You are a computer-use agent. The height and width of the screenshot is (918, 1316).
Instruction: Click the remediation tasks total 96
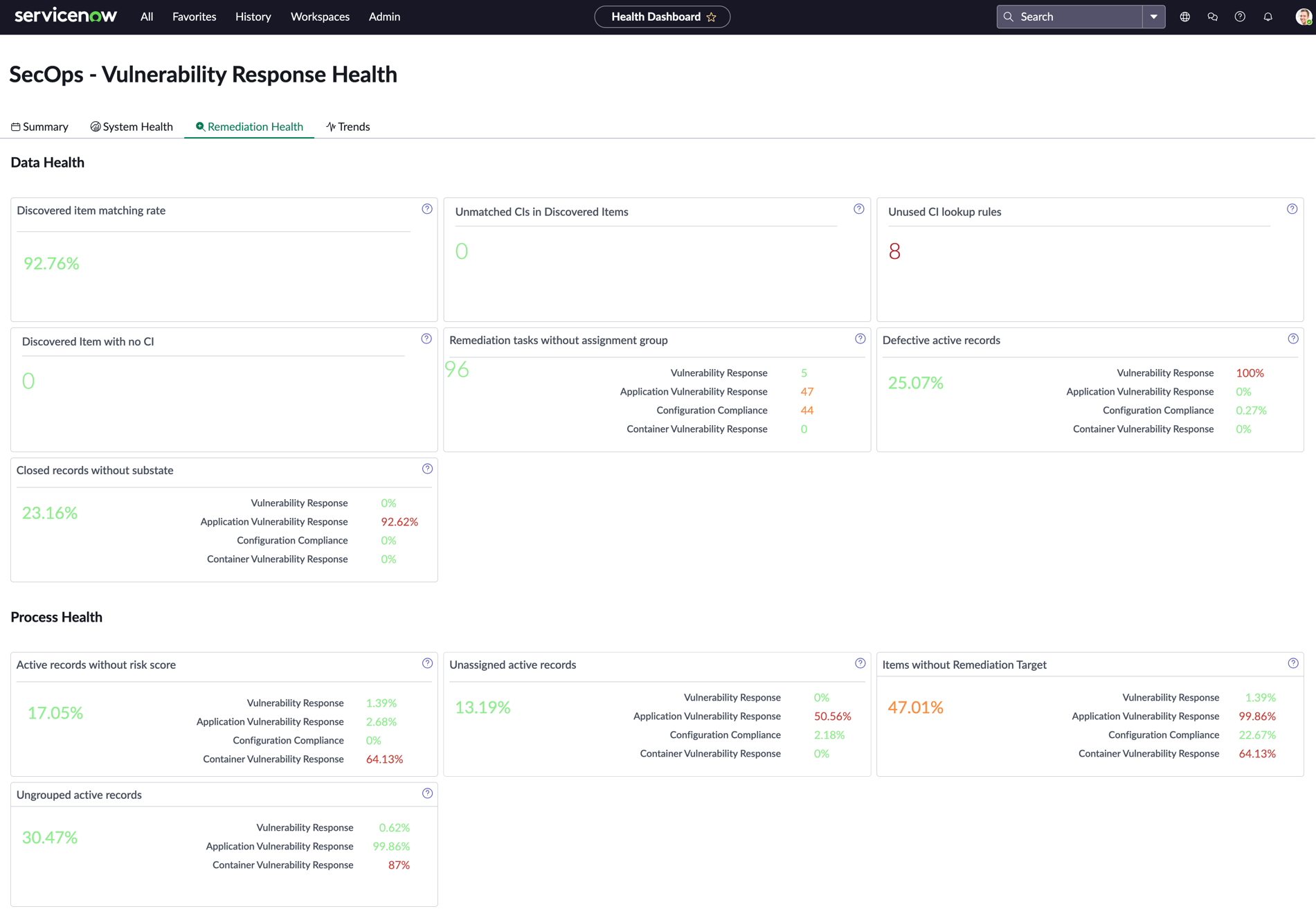pyautogui.click(x=457, y=370)
